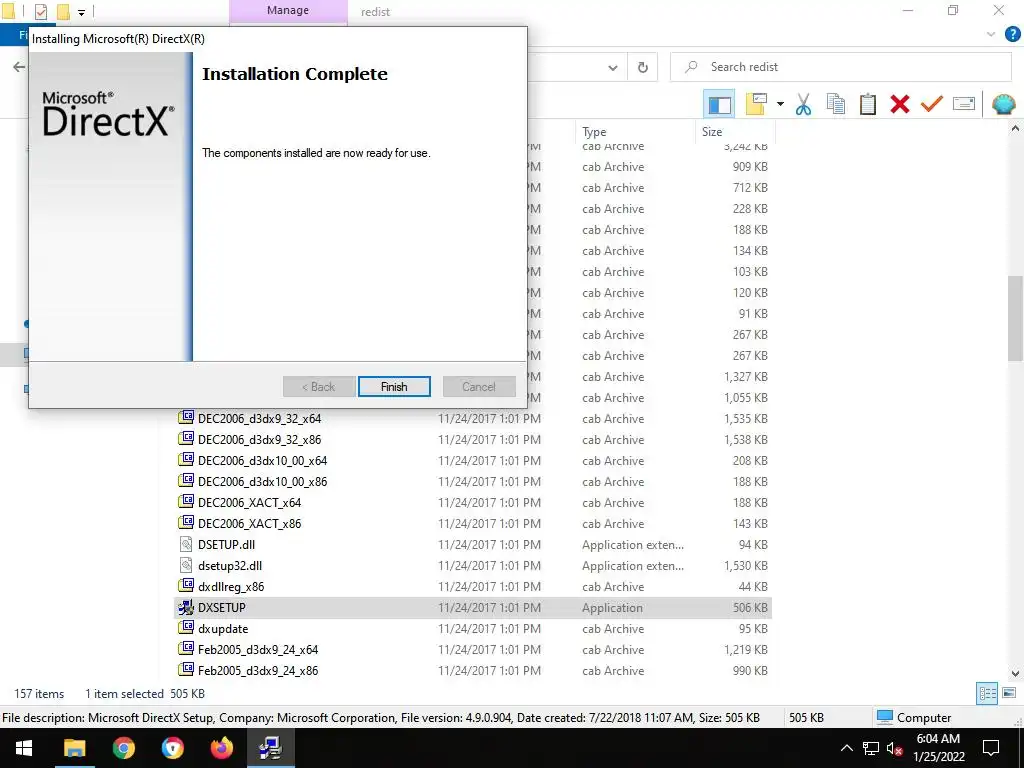
Task: Open the notification center icon
Action: coord(991,748)
